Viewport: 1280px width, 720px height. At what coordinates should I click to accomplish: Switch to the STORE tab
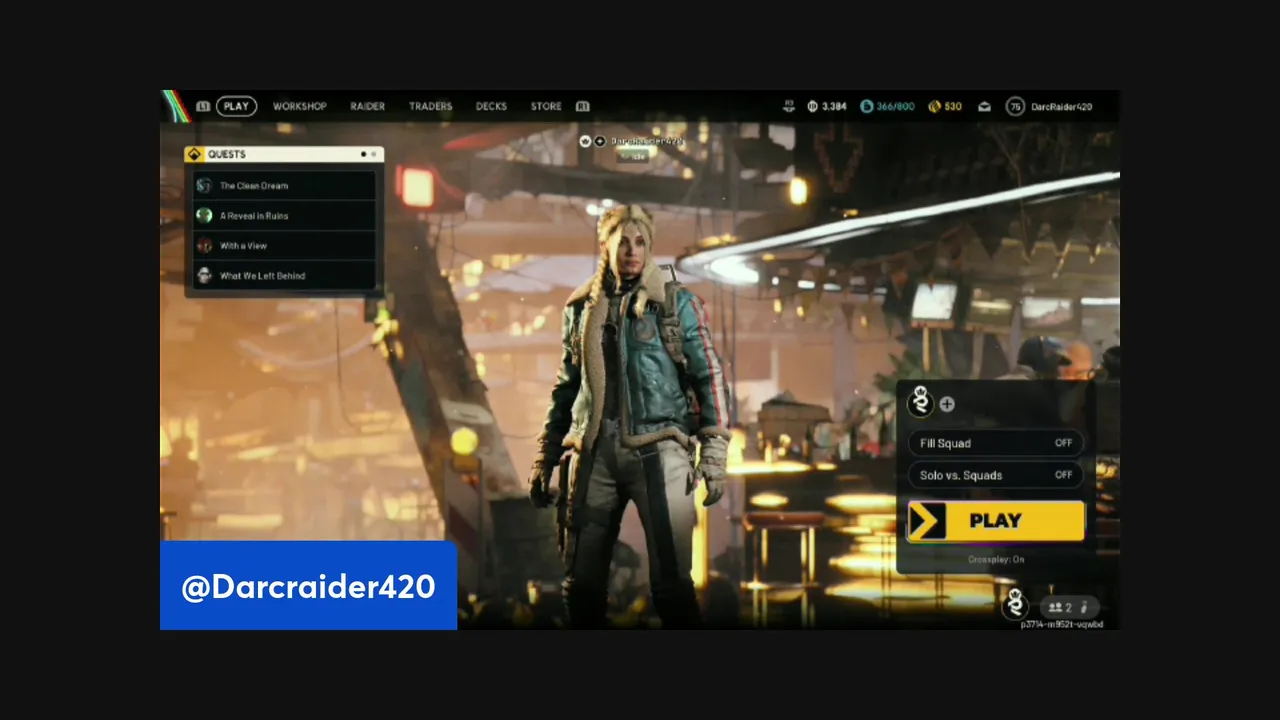click(546, 106)
